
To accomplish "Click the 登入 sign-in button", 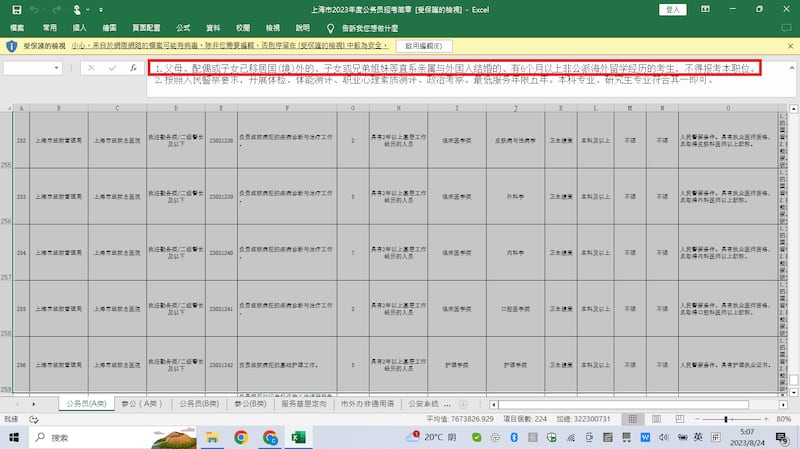I will click(x=675, y=8).
